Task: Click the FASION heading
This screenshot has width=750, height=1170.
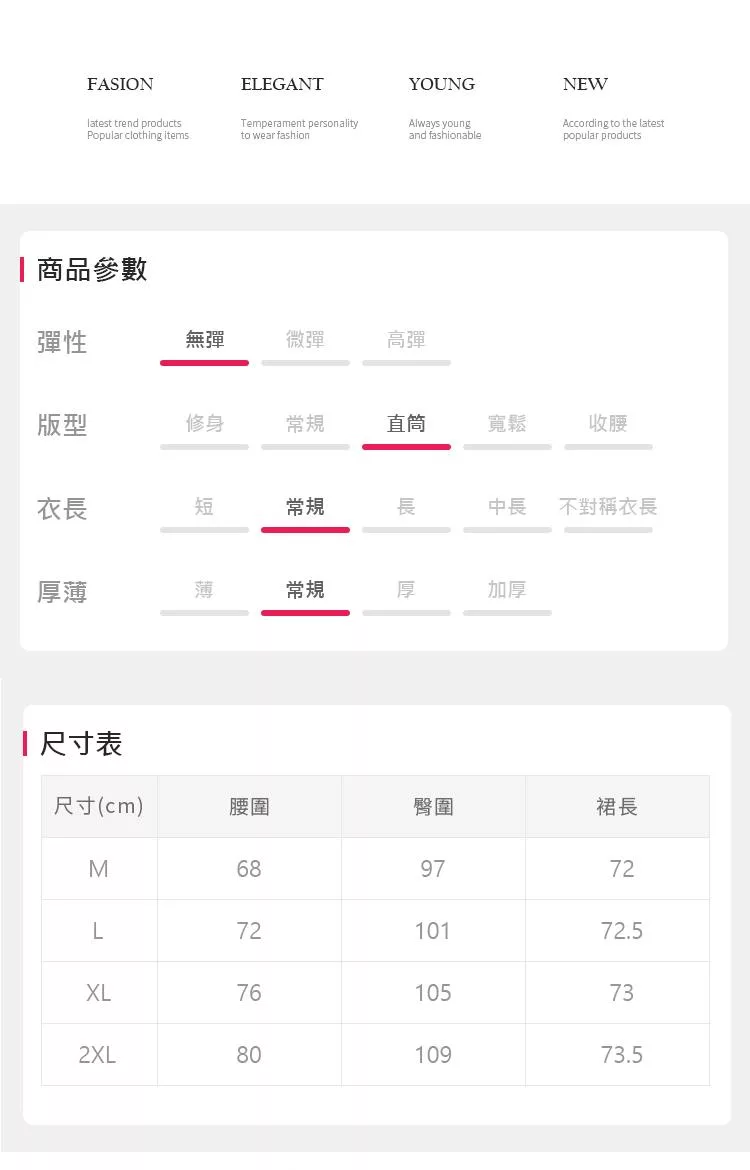Action: 120,85
